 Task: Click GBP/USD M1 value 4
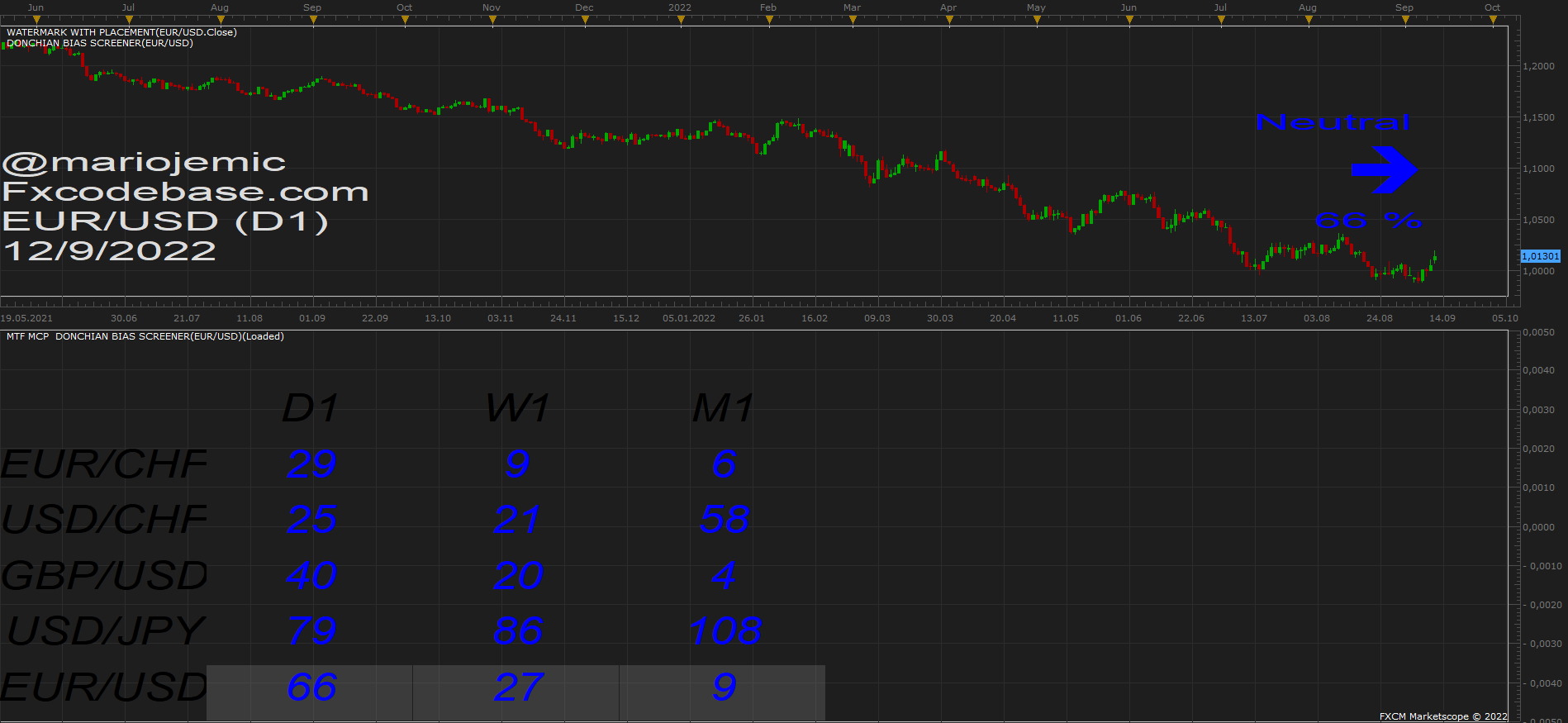(724, 576)
